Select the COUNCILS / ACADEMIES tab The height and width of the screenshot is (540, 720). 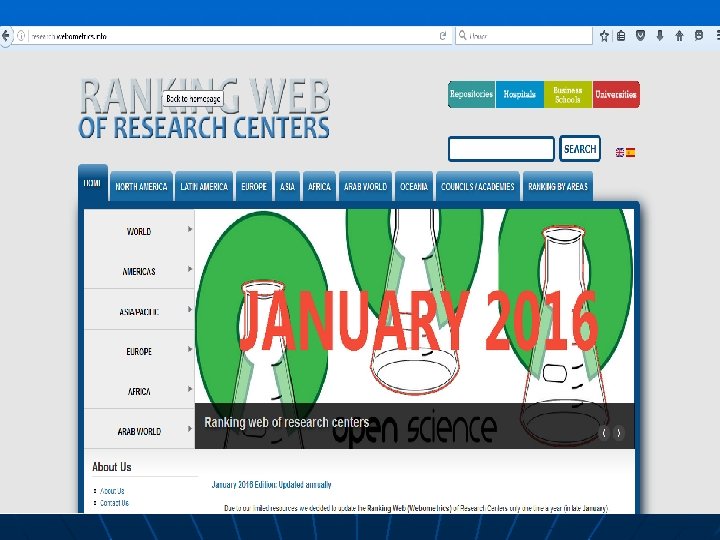coord(478,186)
